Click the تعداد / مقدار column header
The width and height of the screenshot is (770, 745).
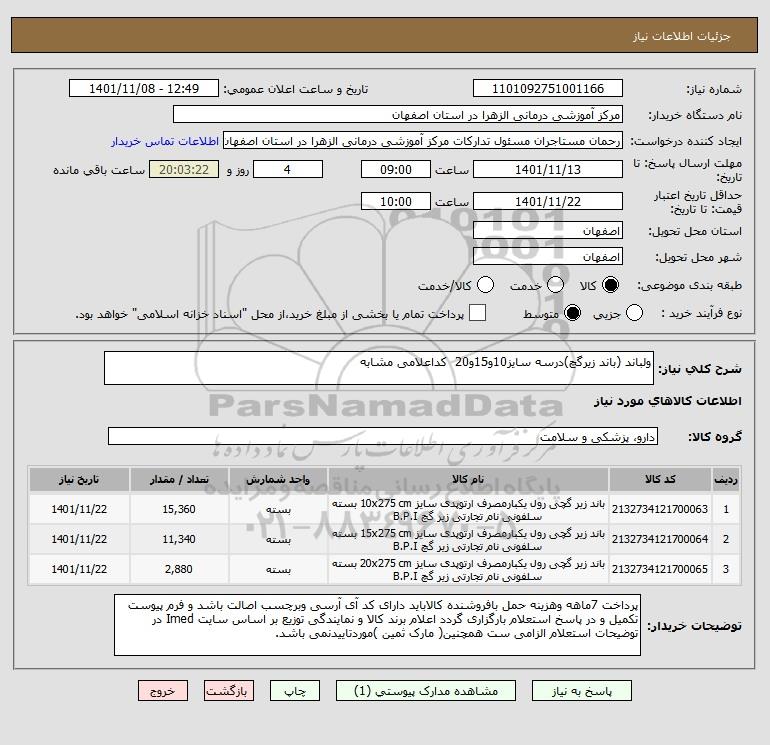click(x=179, y=480)
